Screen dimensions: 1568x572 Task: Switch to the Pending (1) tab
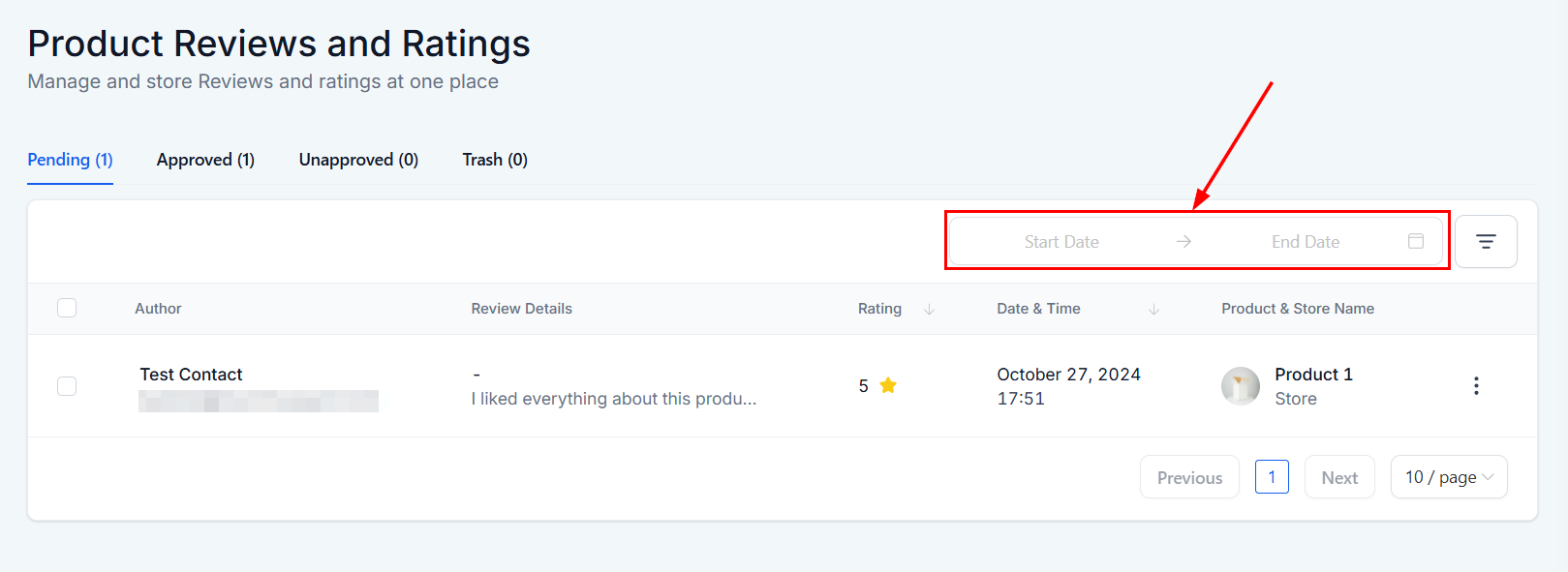(70, 160)
